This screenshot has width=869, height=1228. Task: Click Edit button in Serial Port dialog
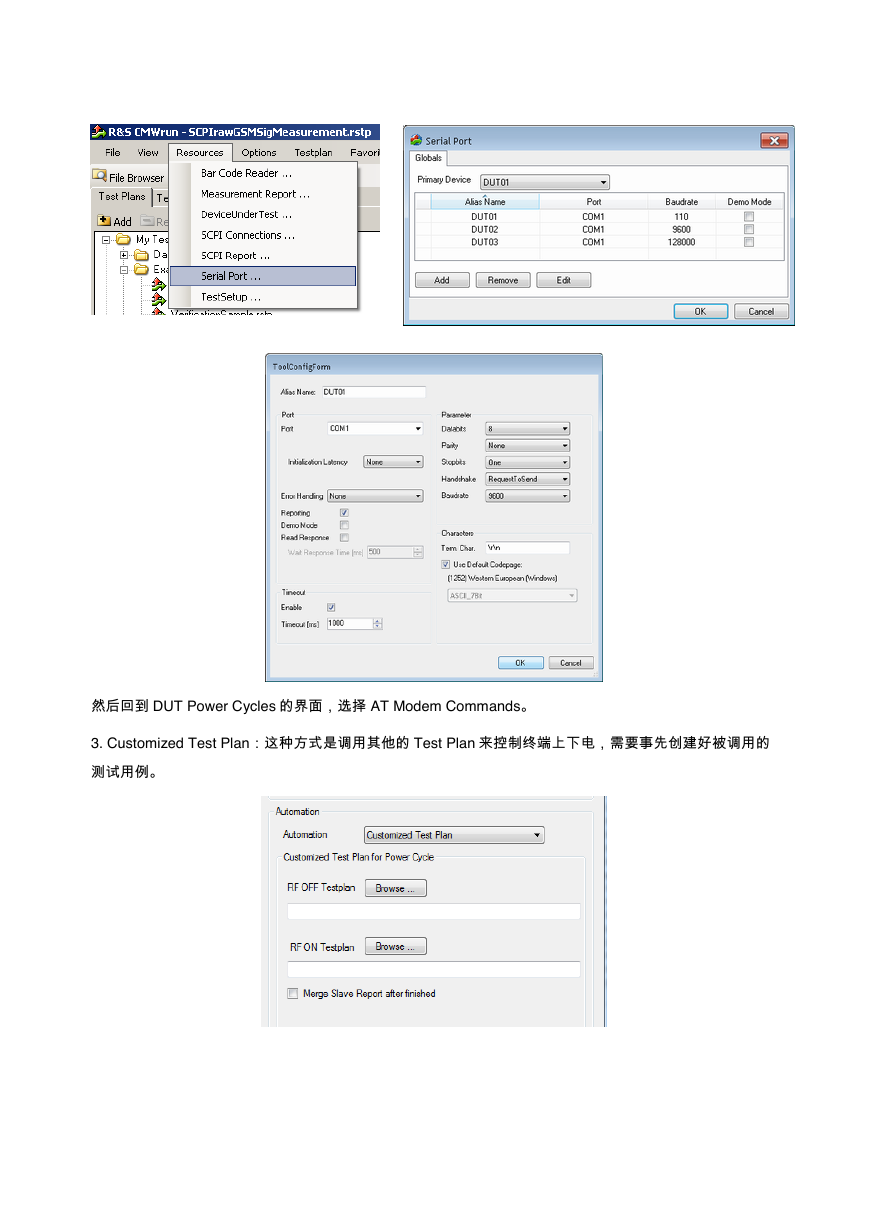[564, 281]
